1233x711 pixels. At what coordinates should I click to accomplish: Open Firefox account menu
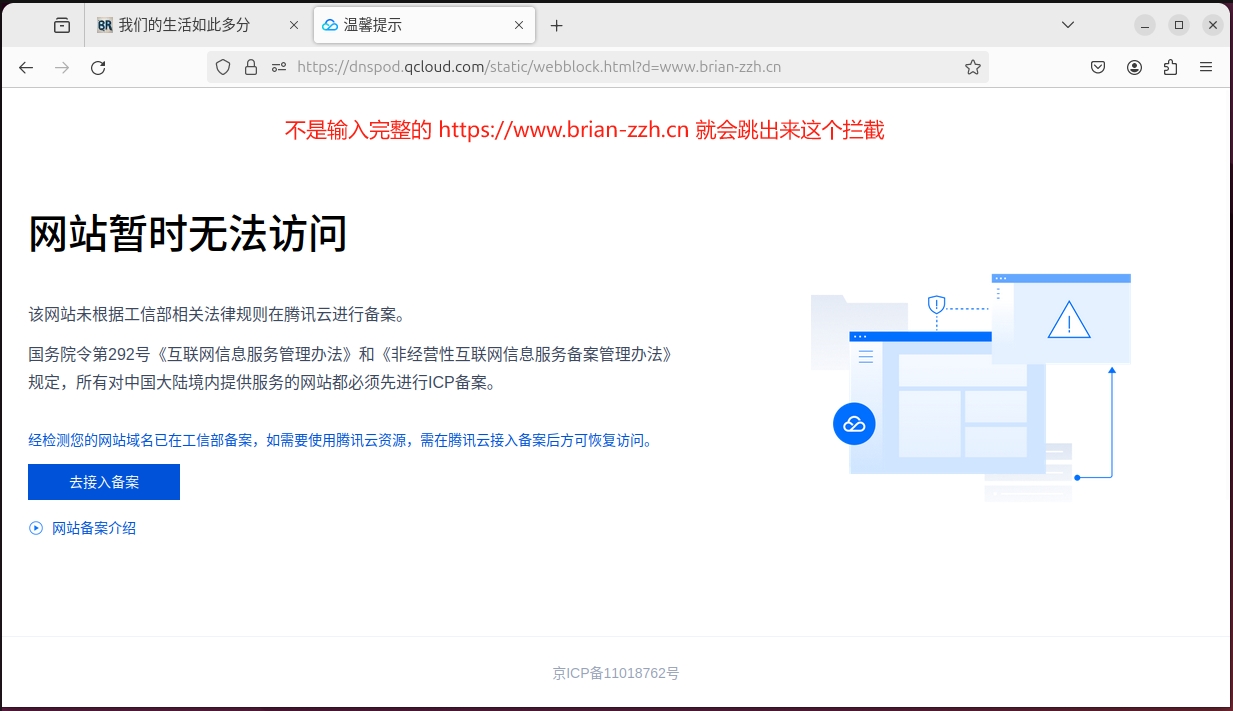(x=1134, y=67)
